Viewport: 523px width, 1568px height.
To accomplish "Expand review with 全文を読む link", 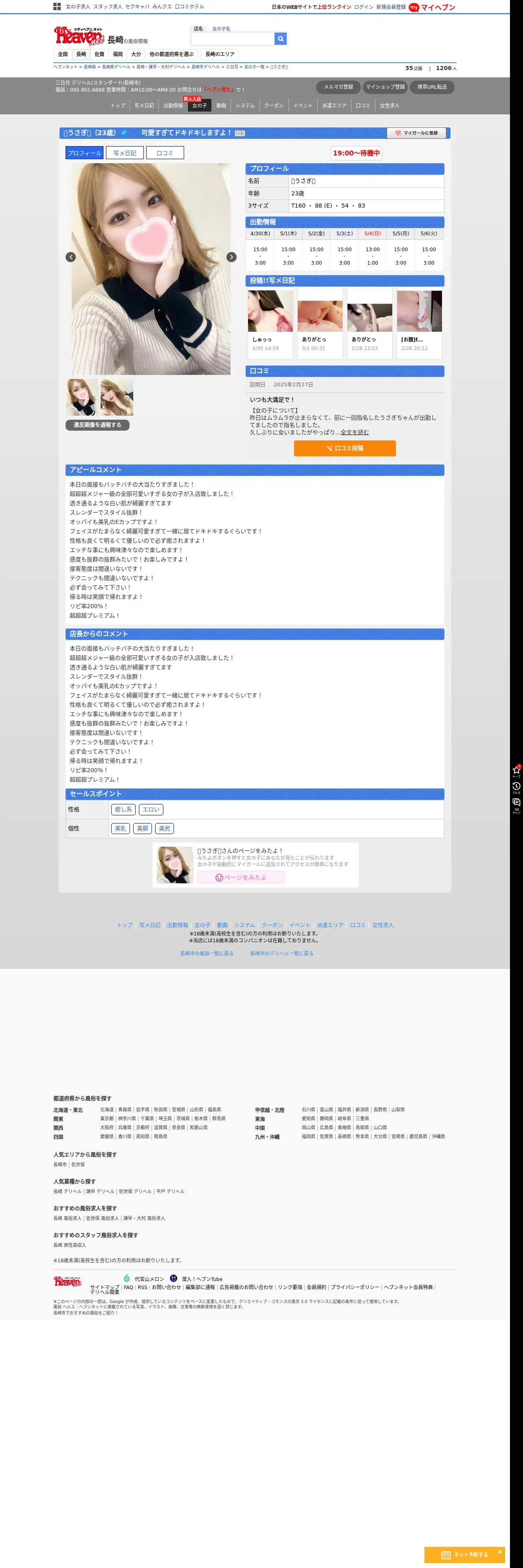I will click(x=354, y=432).
